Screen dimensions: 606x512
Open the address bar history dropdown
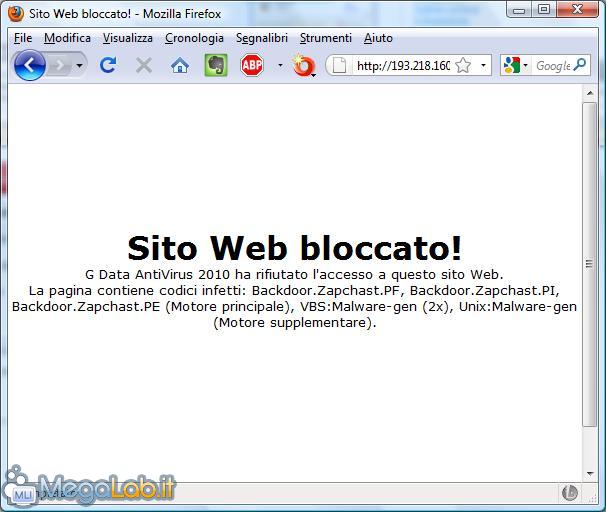coord(483,65)
